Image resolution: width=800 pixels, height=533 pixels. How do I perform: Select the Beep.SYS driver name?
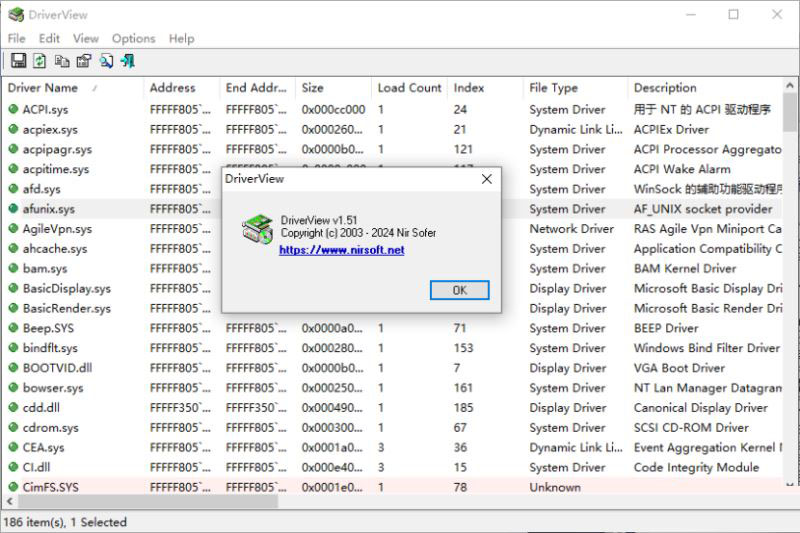pyautogui.click(x=48, y=328)
